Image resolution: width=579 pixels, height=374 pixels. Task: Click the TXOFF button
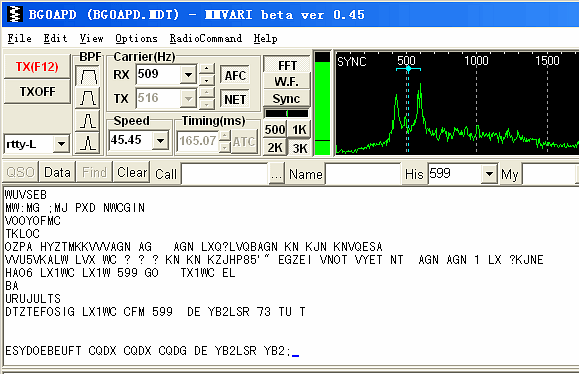[x=37, y=92]
